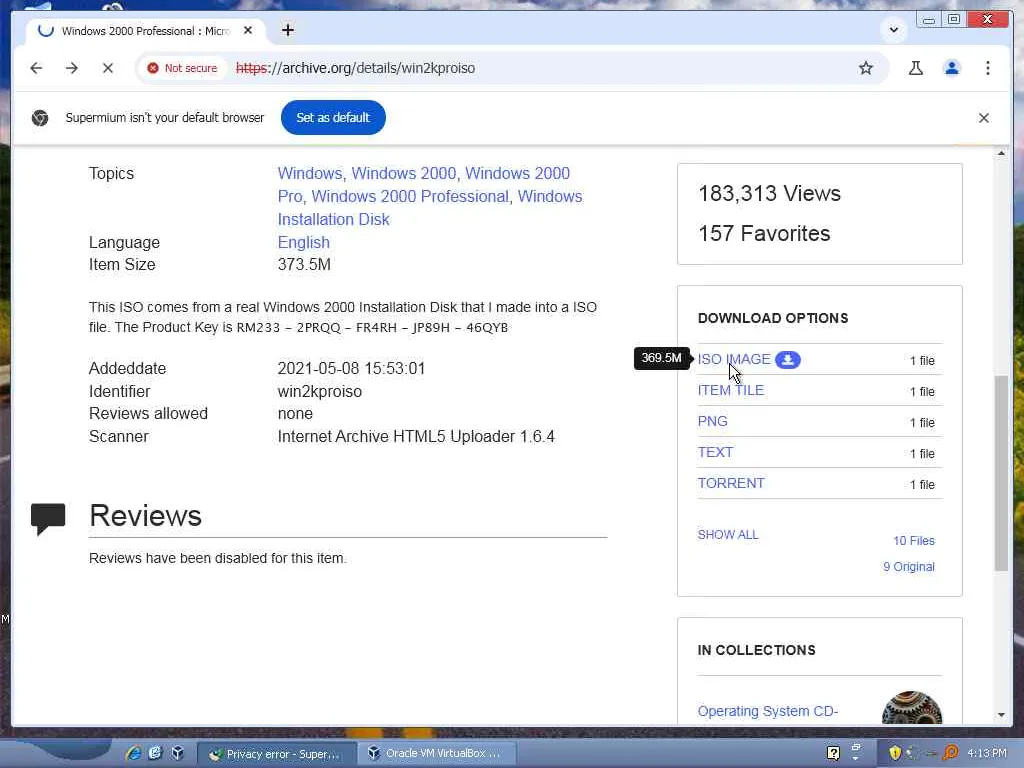This screenshot has width=1024, height=768.
Task: Click the ISO image download arrow icon
Action: [788, 360]
